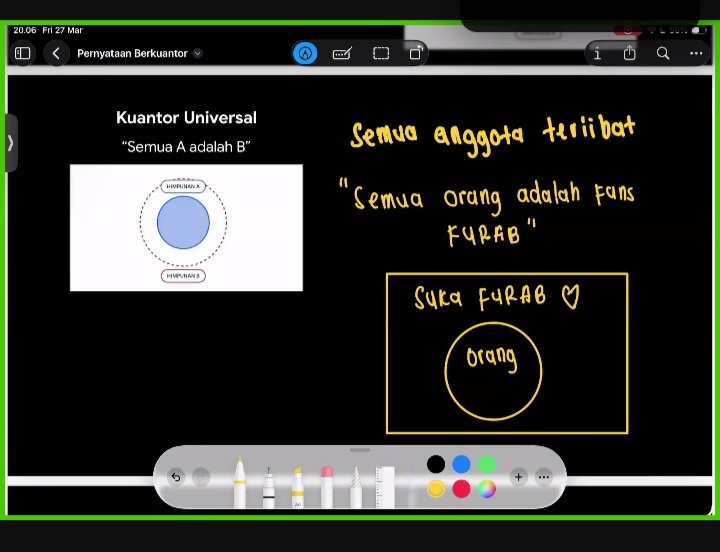Open the shapes and elements tool

click(416, 53)
